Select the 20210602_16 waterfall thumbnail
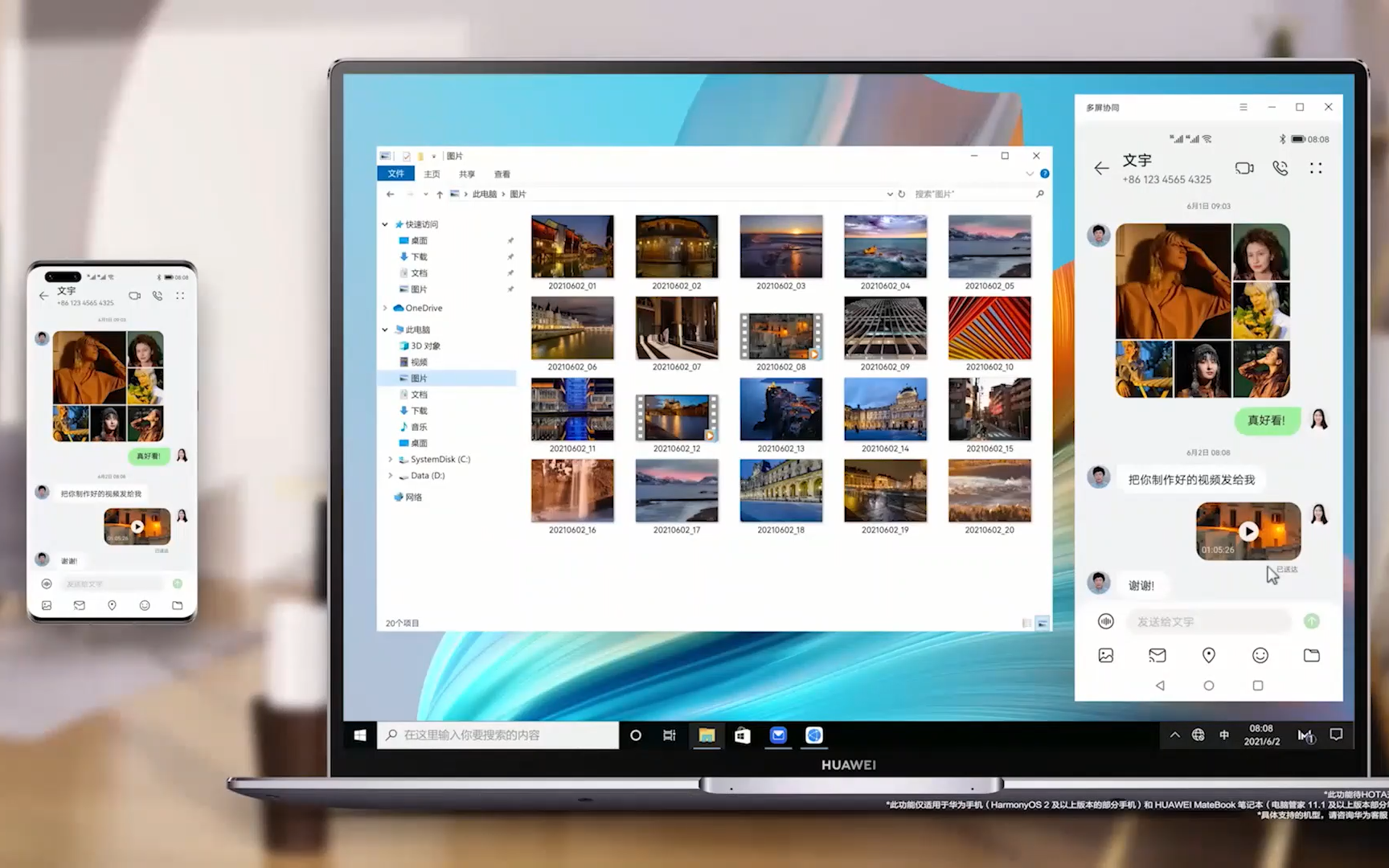The image size is (1389, 868). [572, 490]
